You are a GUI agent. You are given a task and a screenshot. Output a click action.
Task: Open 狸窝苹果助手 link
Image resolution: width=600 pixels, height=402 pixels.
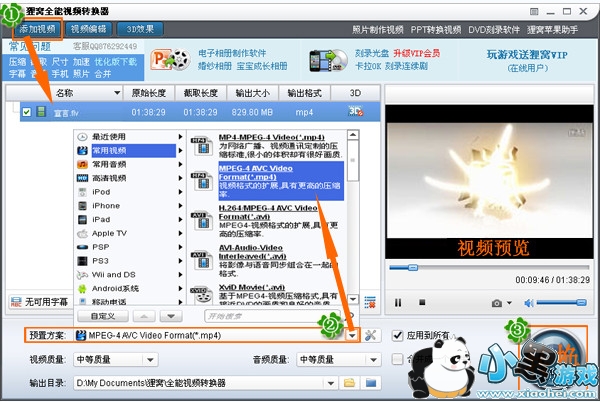pos(552,30)
